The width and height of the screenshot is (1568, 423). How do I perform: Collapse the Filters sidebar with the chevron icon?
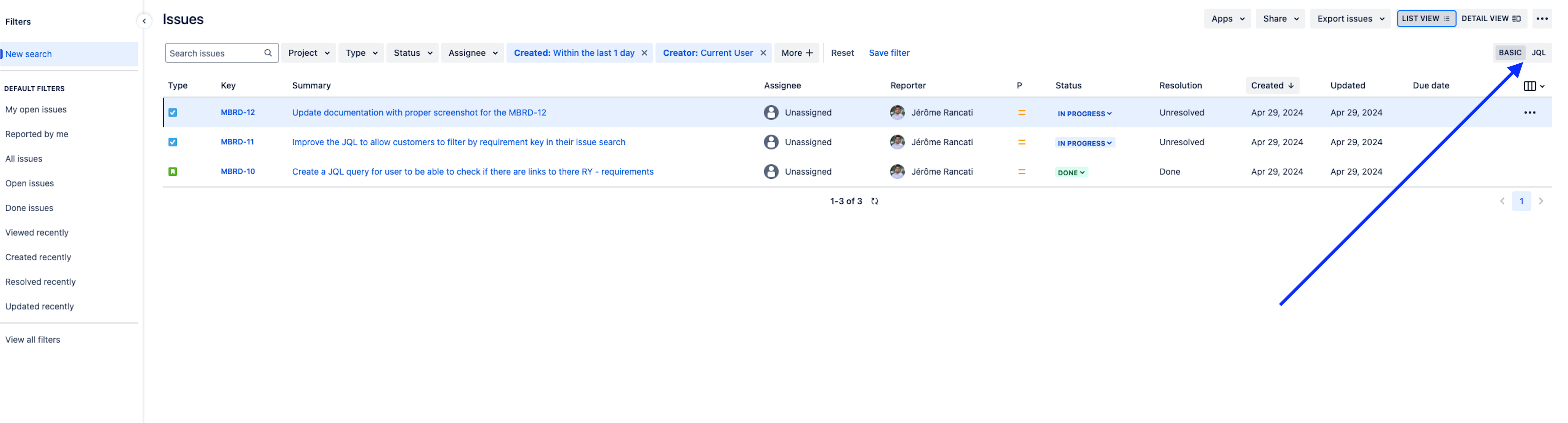tap(144, 21)
